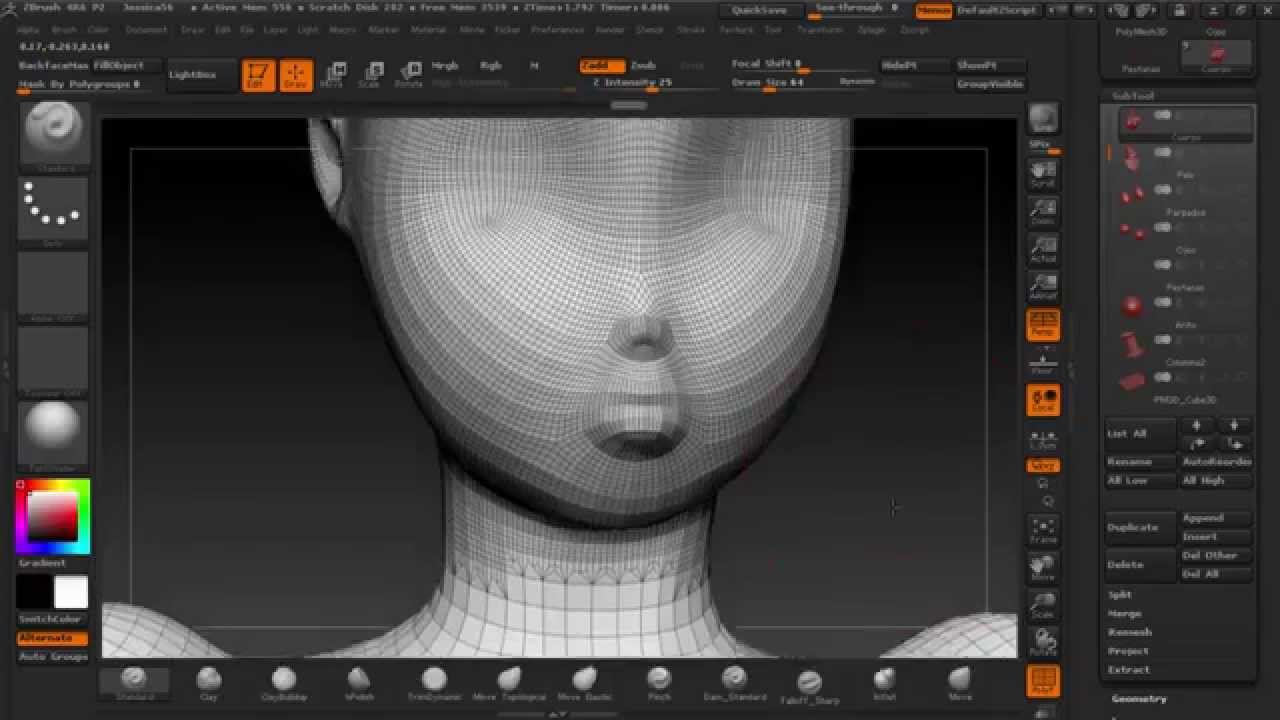Toggle Mrgb mode
Image resolution: width=1280 pixels, height=720 pixels.
point(445,65)
